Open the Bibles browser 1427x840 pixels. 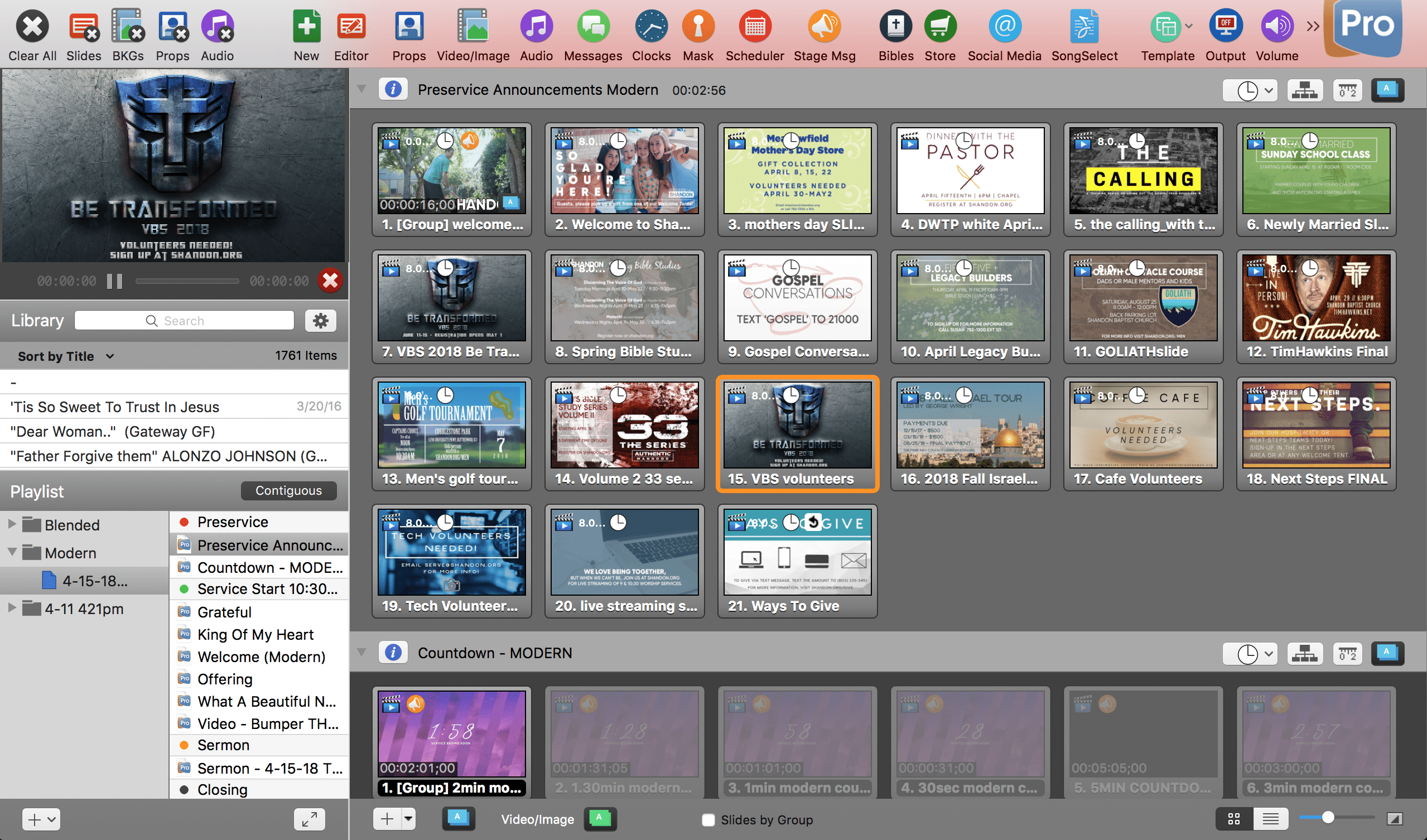coord(896,27)
